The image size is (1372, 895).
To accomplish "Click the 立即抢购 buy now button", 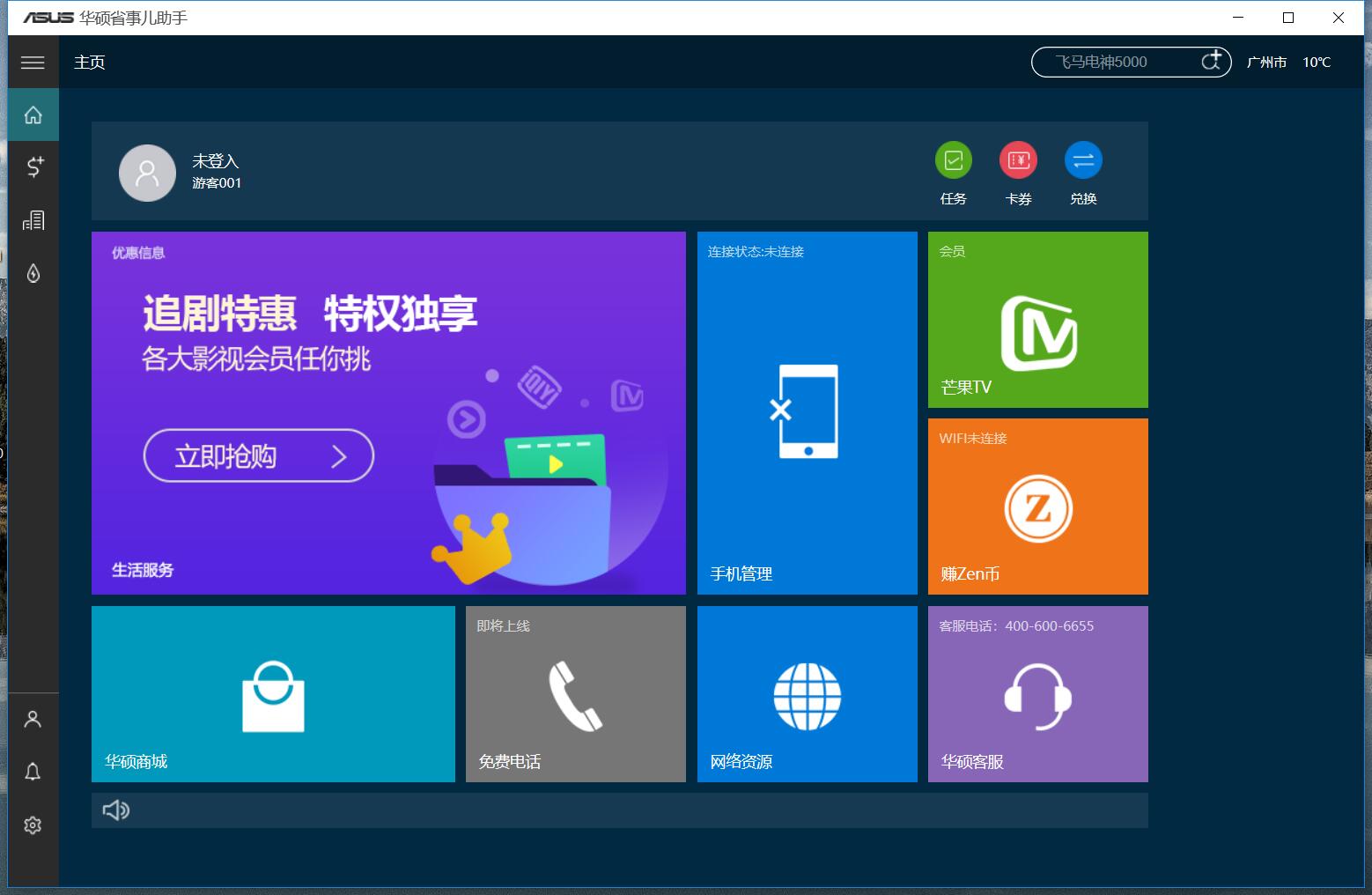I will [x=259, y=455].
